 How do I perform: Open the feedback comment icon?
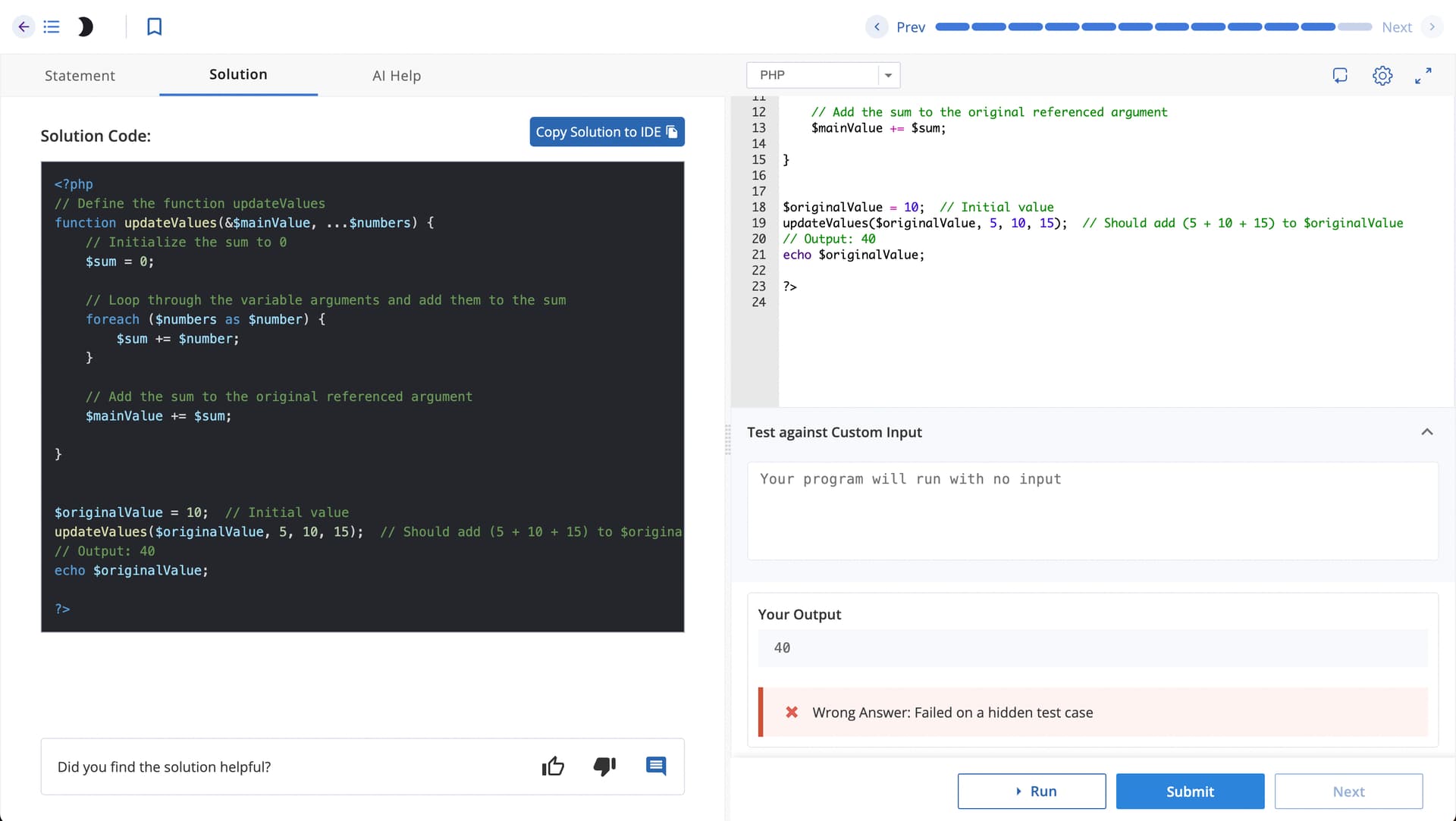656,766
